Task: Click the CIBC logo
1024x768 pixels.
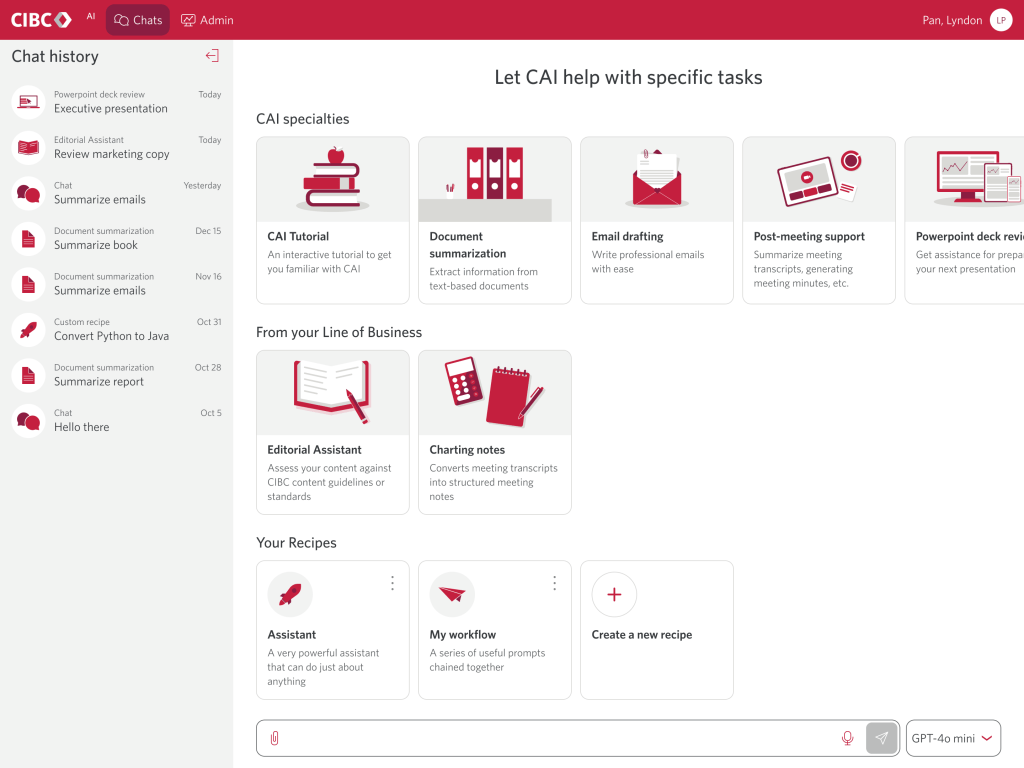Action: 41,20
